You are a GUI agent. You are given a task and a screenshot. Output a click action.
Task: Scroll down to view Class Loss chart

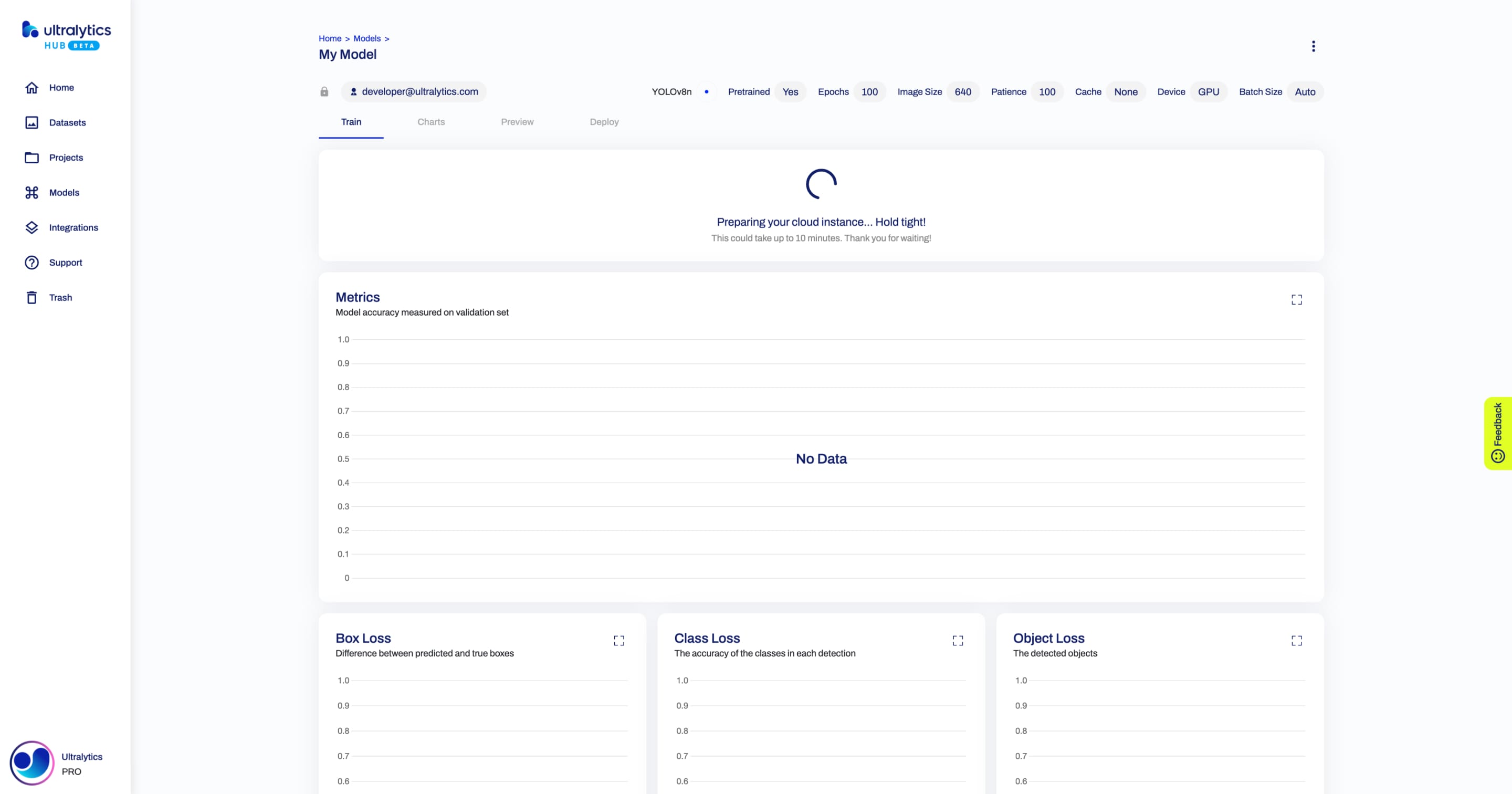821,700
